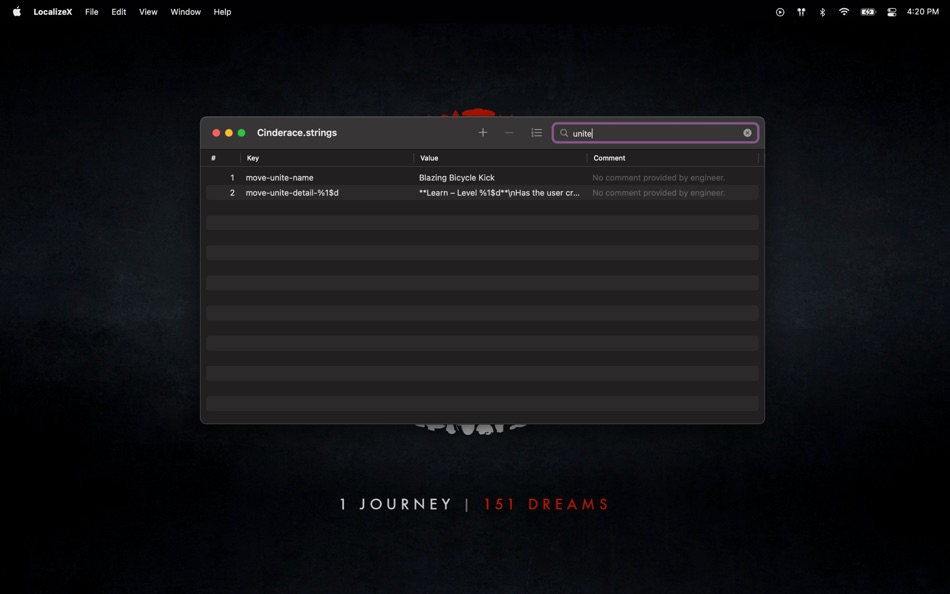Sort by the Key column header

click(327, 158)
